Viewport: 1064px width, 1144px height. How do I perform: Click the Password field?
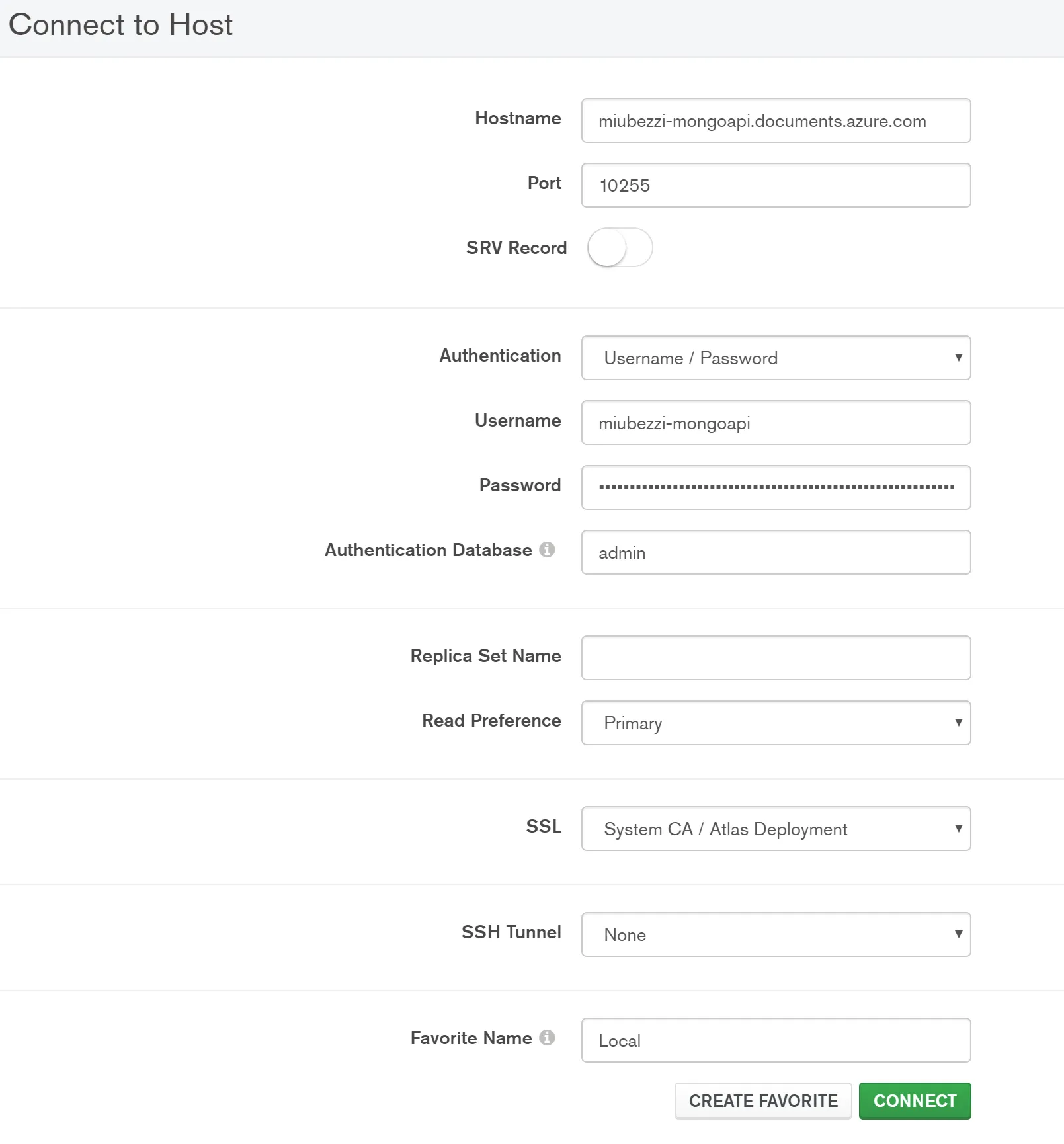pos(775,487)
